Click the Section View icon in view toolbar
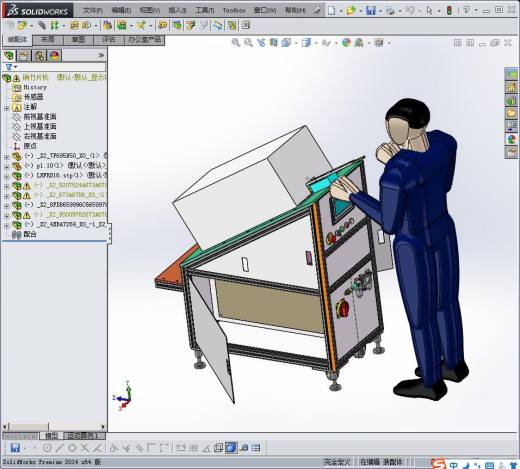 tap(274, 43)
